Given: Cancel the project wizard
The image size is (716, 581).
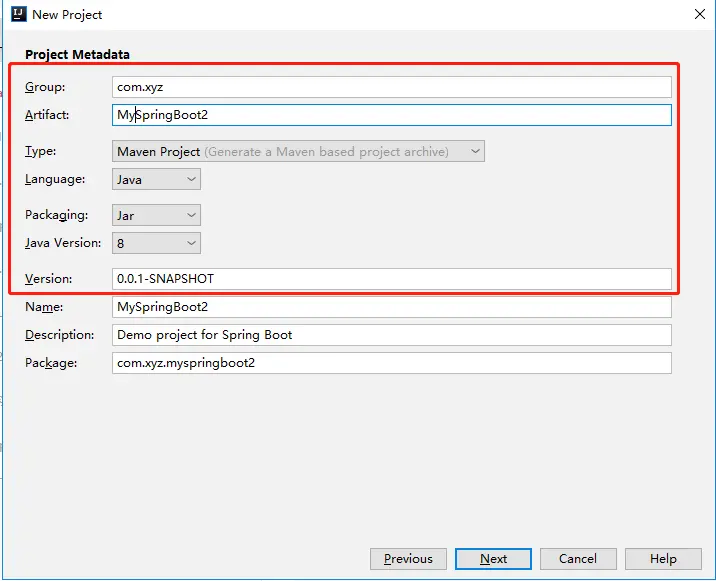Looking at the screenshot, I should coord(578,559).
